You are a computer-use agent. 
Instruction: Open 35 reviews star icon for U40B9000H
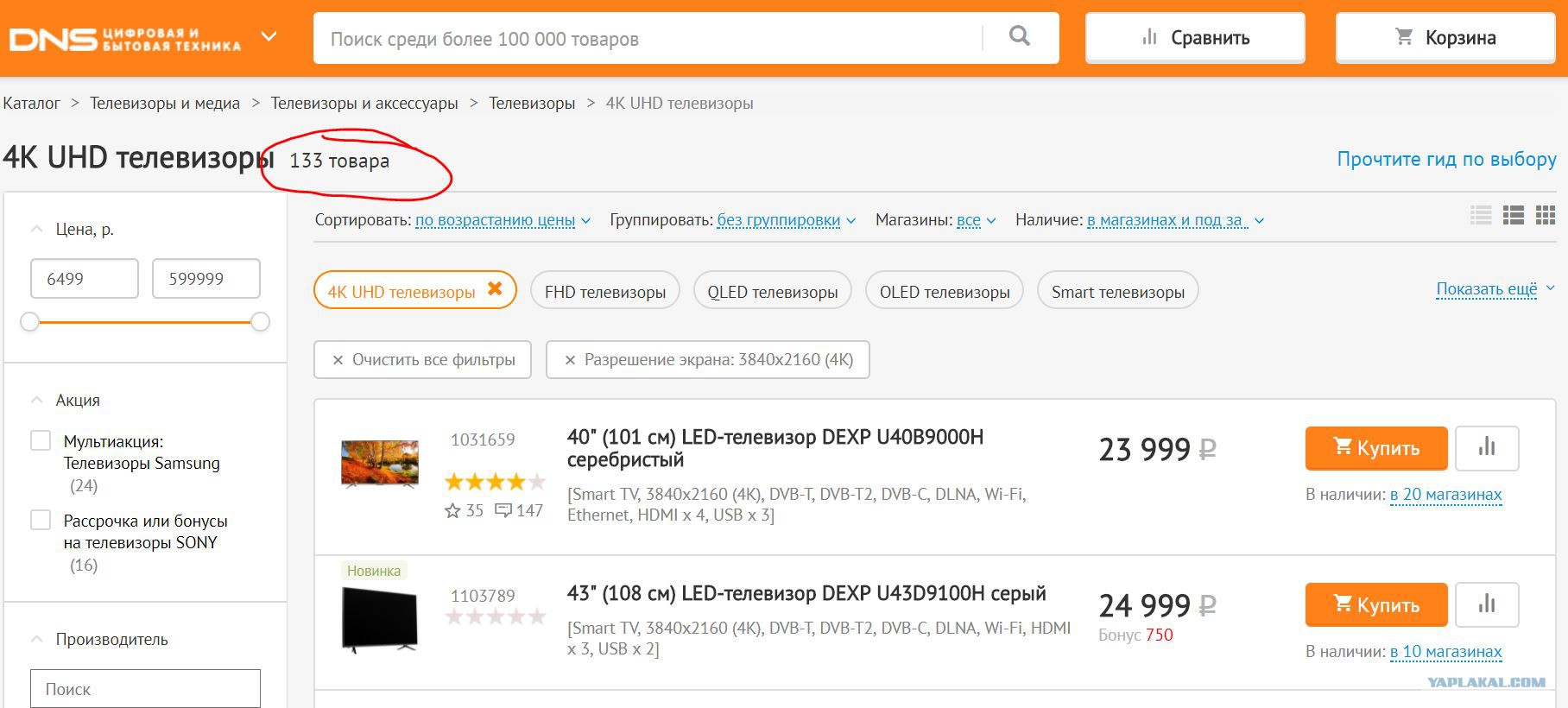click(452, 511)
